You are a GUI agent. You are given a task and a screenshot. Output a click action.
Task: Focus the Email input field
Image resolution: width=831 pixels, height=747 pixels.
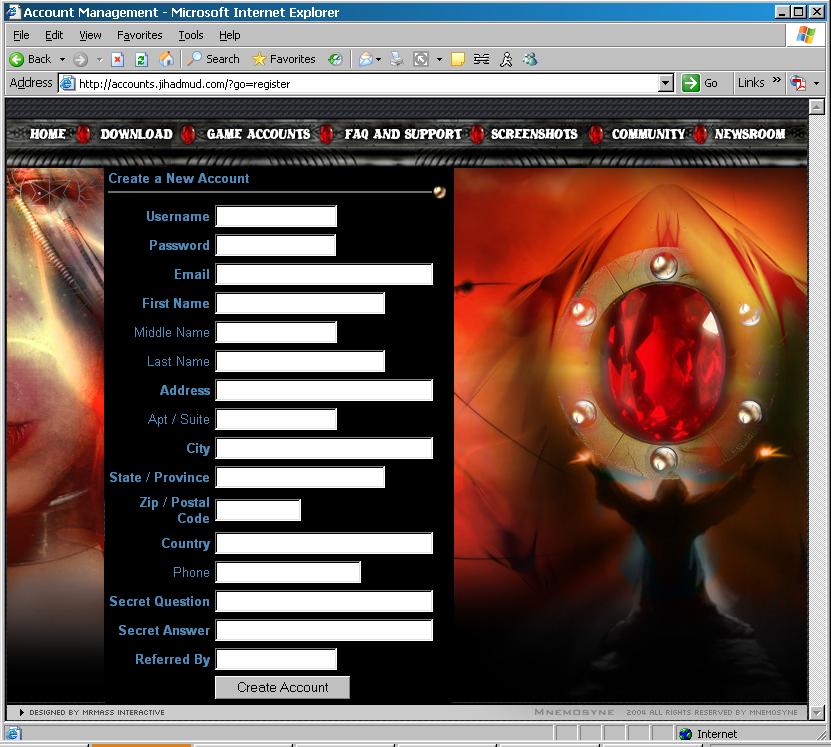click(324, 274)
